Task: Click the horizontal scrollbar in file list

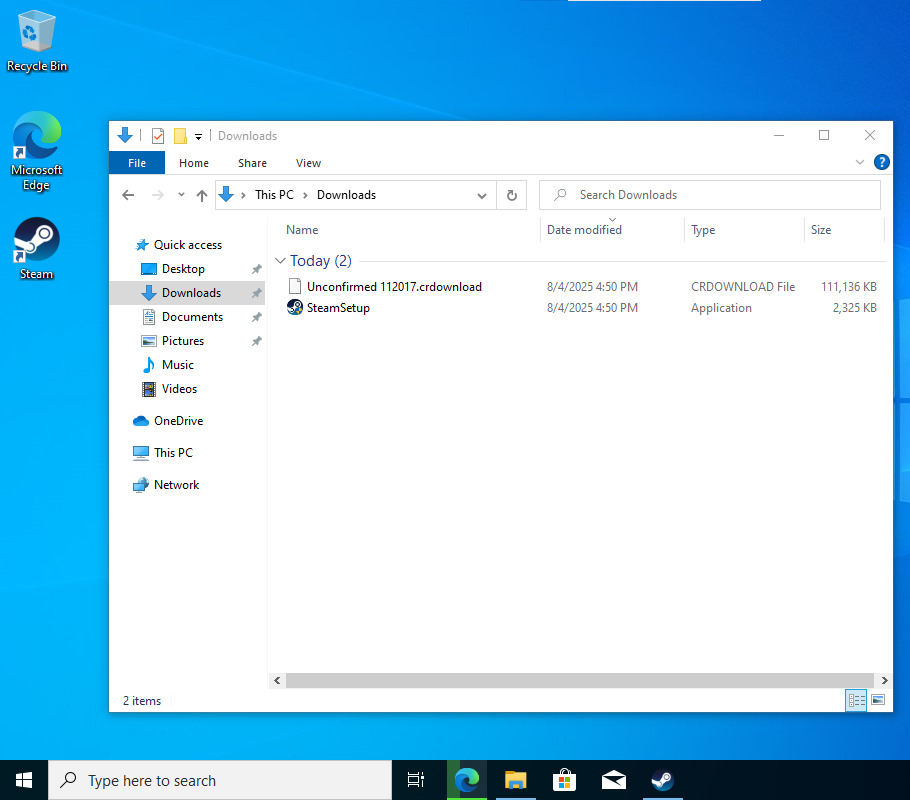Action: [580, 680]
